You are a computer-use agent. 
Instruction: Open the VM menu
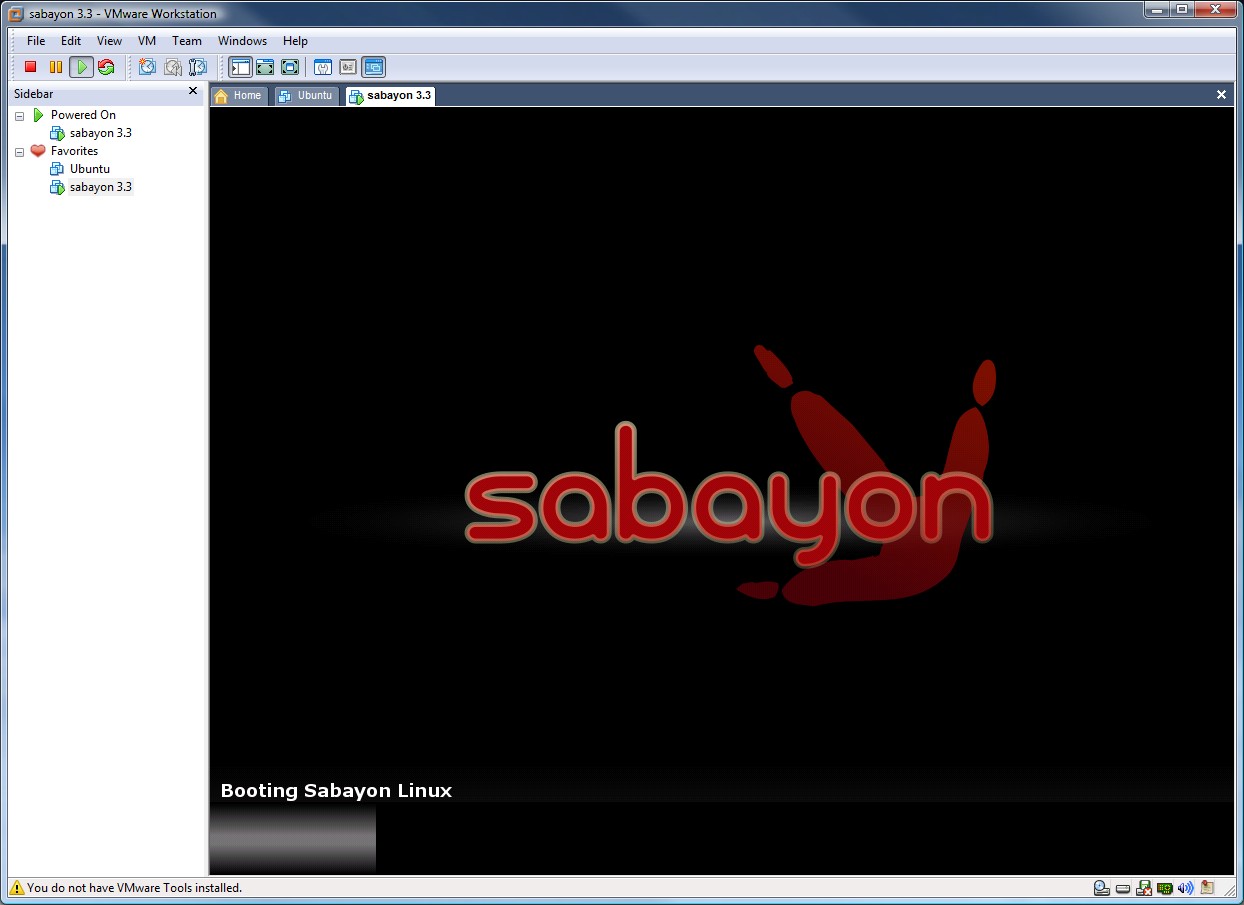pos(147,41)
